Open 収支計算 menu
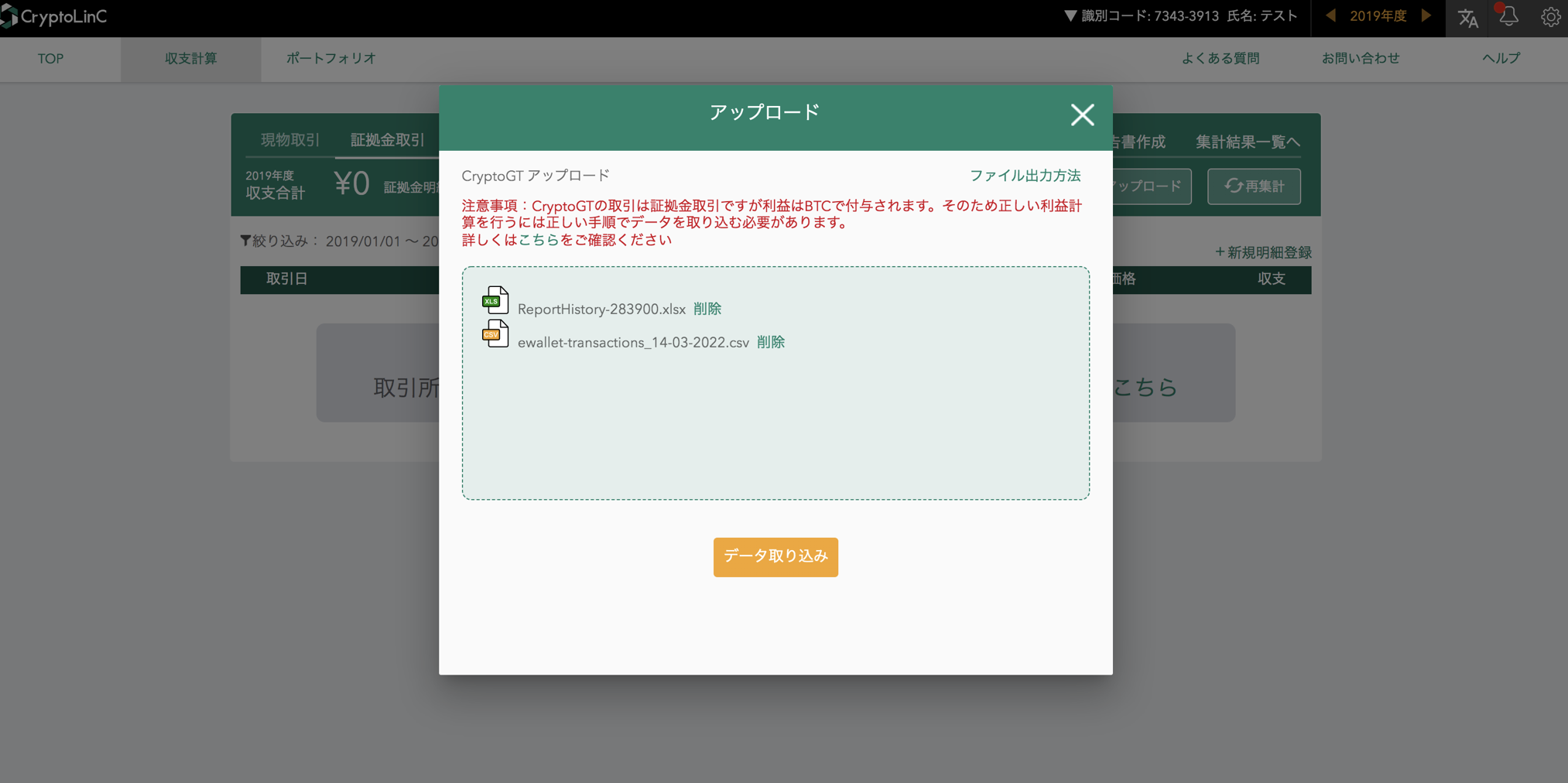 pos(190,59)
